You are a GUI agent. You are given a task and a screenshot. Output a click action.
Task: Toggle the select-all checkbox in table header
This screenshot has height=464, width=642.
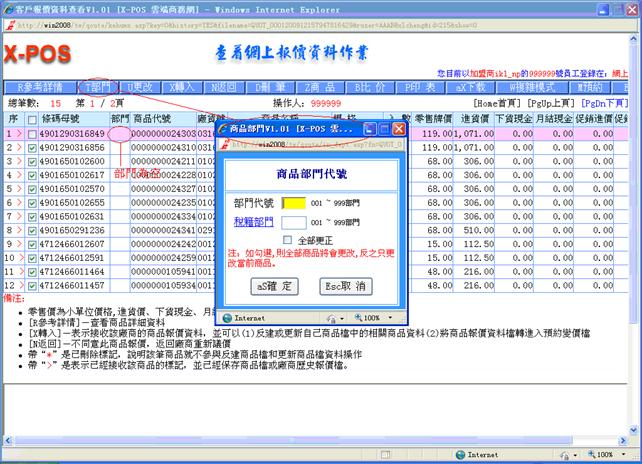31,119
